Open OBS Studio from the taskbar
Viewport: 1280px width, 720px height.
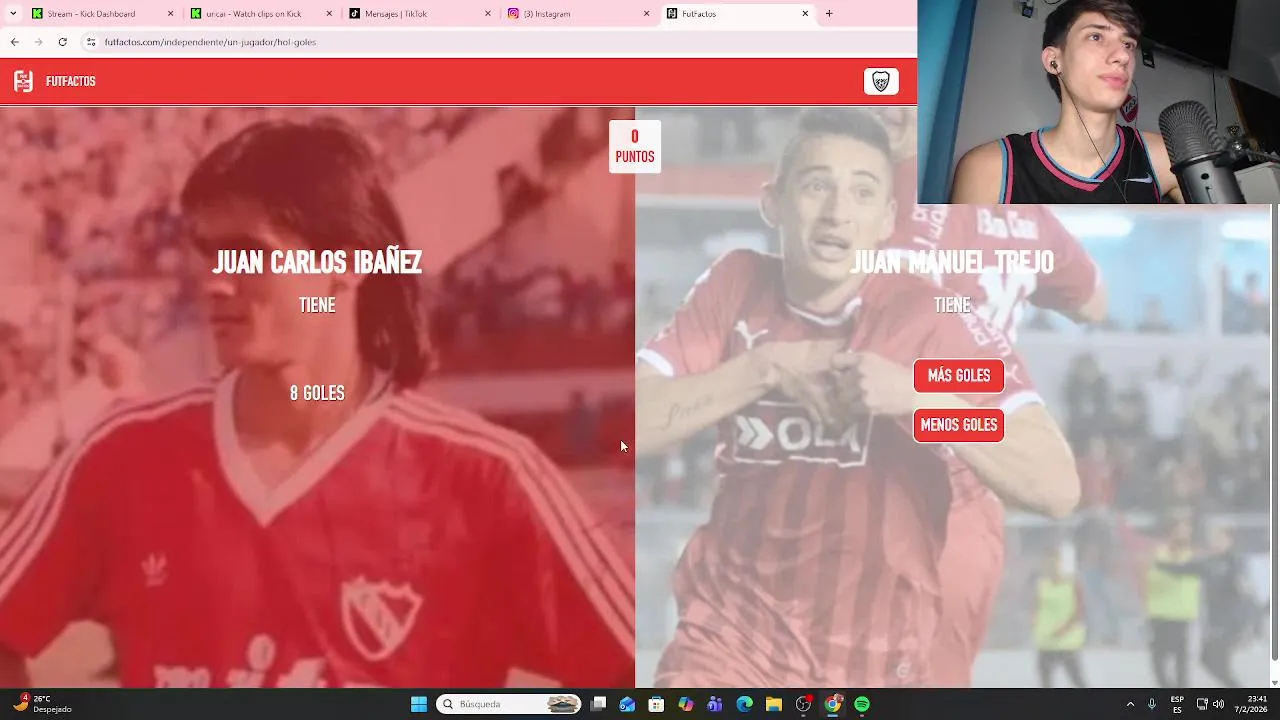(803, 704)
